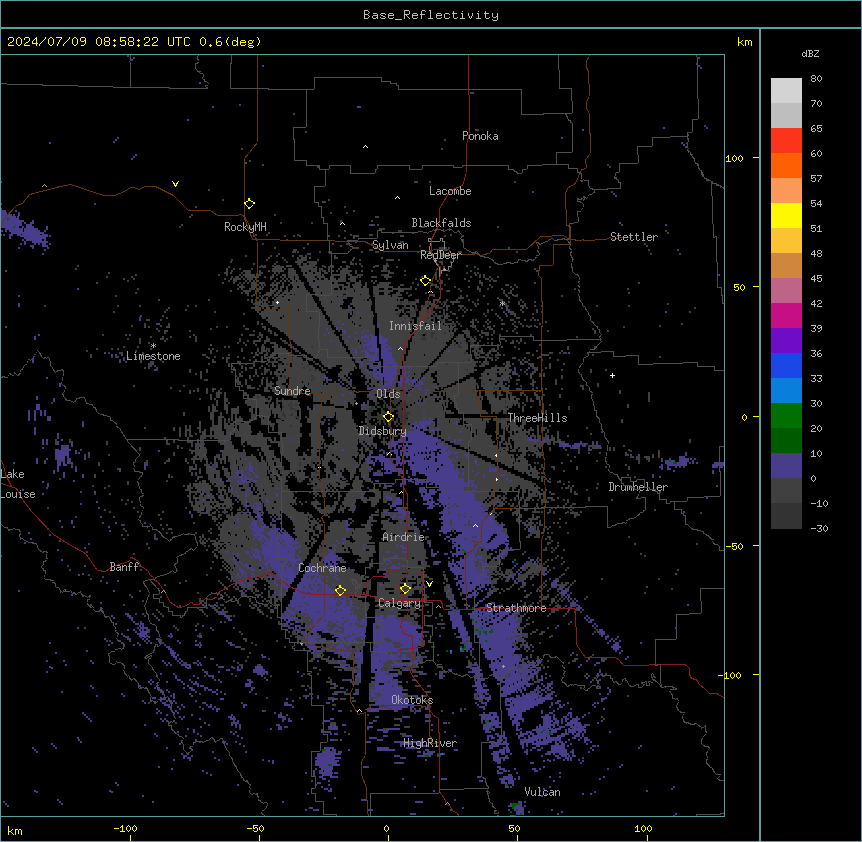Select the HighRiver map label
Viewport: 862px width, 842px height.
(430, 743)
